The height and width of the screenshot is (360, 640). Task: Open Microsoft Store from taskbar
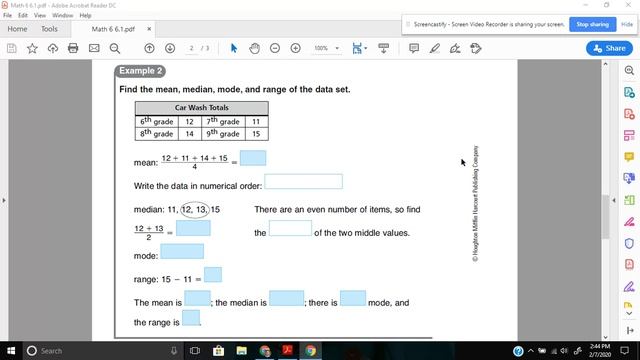pos(218,351)
